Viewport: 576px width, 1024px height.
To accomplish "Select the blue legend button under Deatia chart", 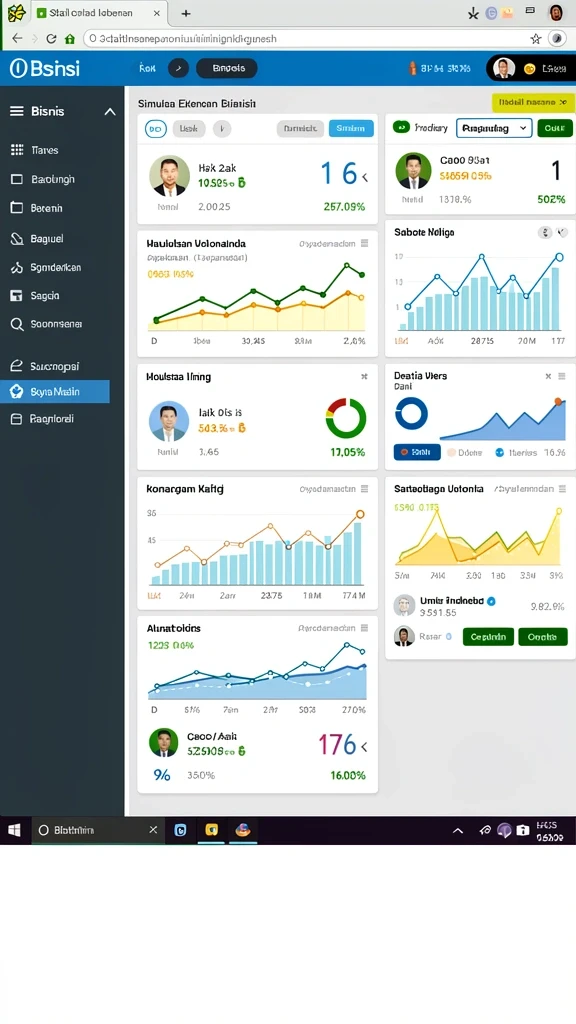I will click(x=417, y=452).
